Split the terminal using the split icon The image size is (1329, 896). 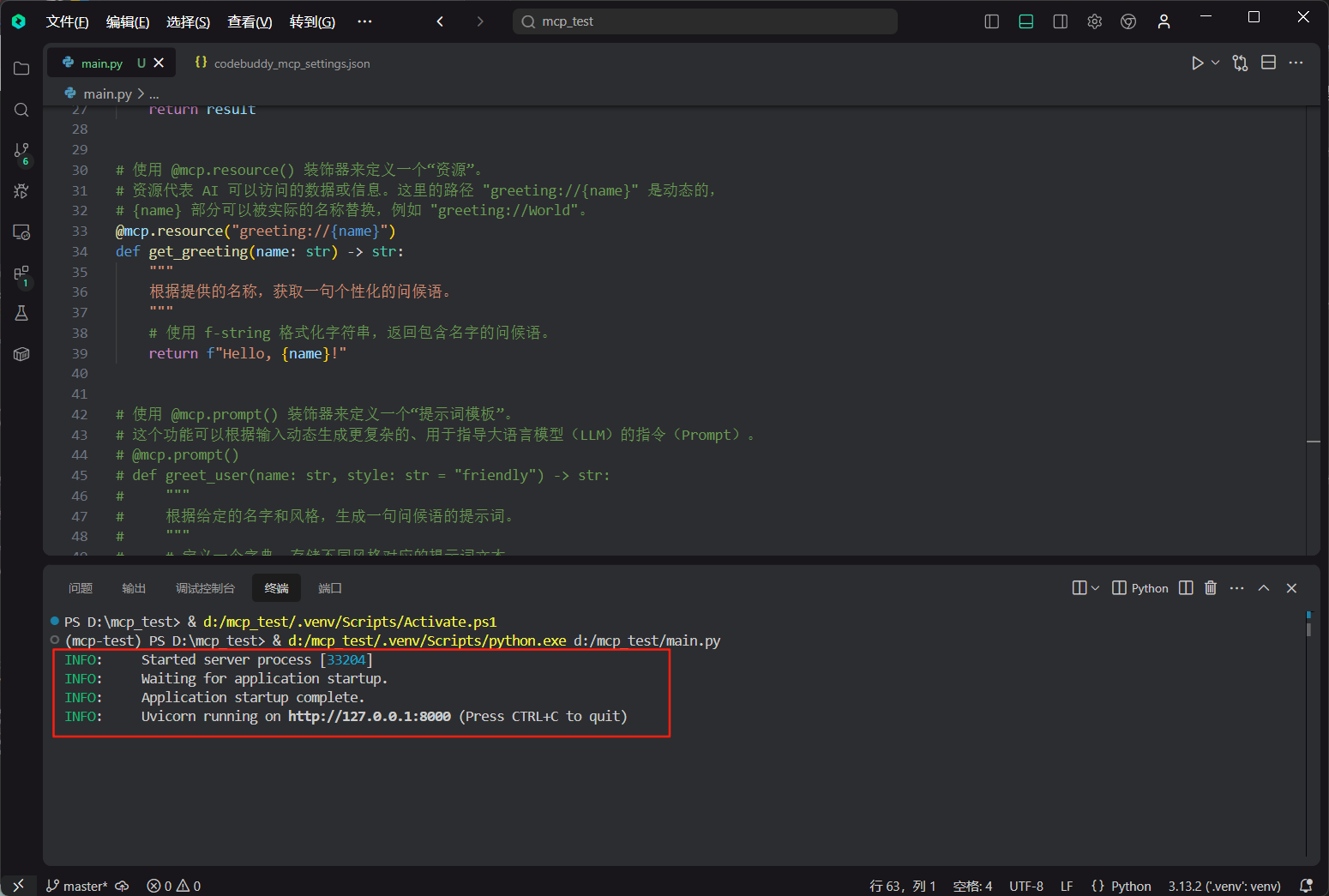pos(1186,587)
